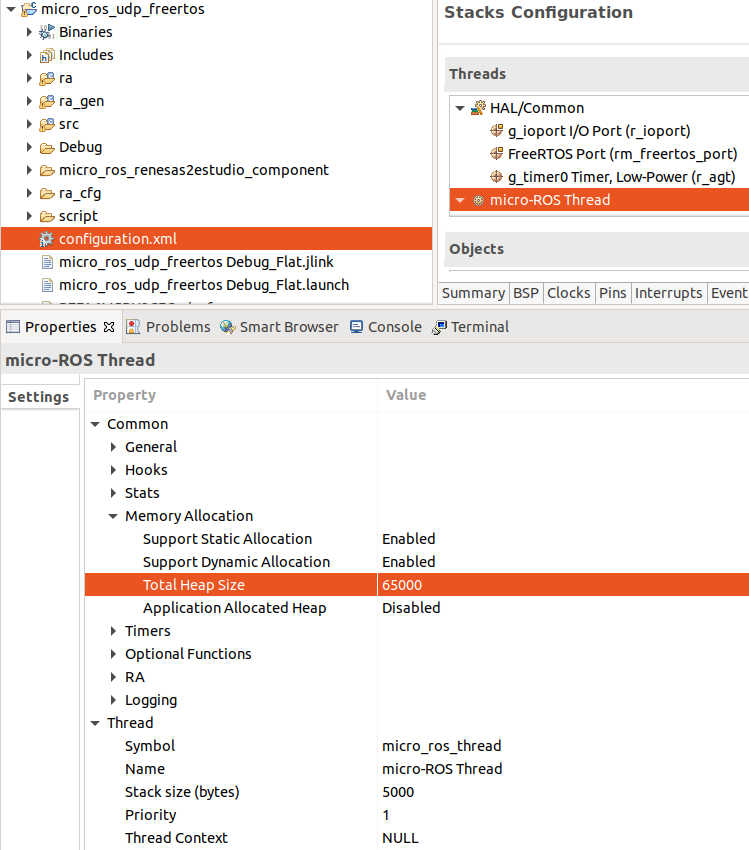Click the ra_cfg folder icon
The height and width of the screenshot is (850, 749).
tap(47, 194)
